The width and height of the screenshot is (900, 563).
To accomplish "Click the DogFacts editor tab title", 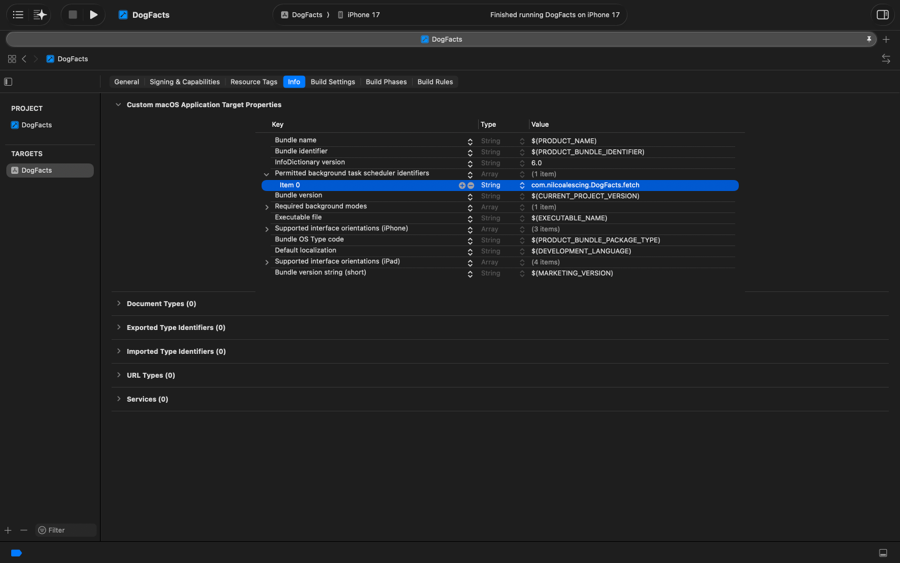I will (441, 39).
